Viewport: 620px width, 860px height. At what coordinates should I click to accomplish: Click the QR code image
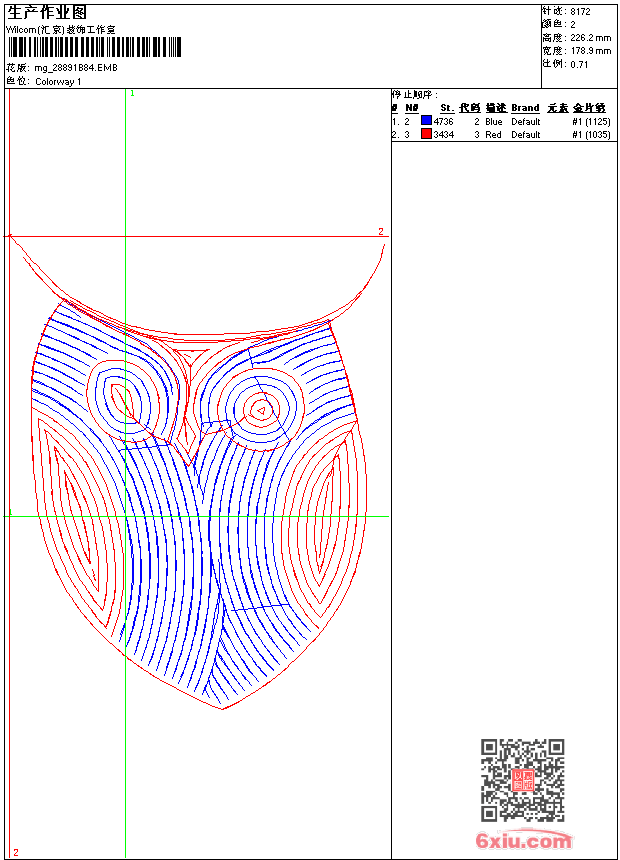pyautogui.click(x=522, y=780)
